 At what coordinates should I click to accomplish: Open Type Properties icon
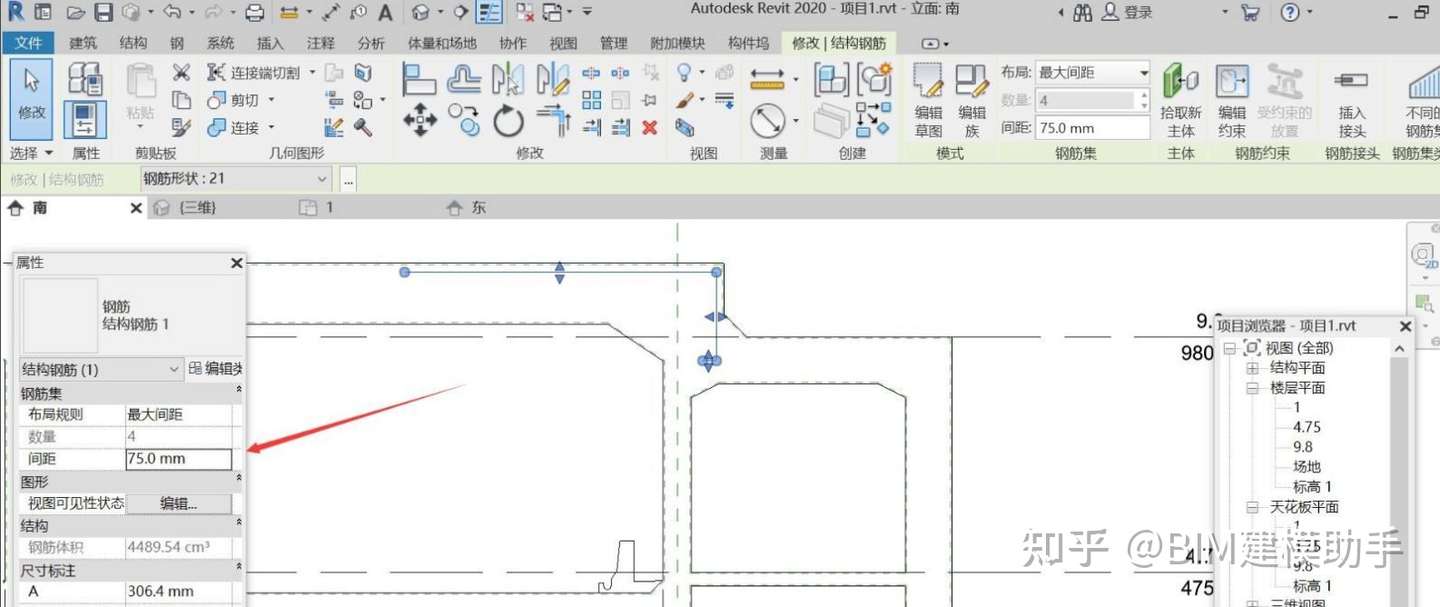pos(85,79)
